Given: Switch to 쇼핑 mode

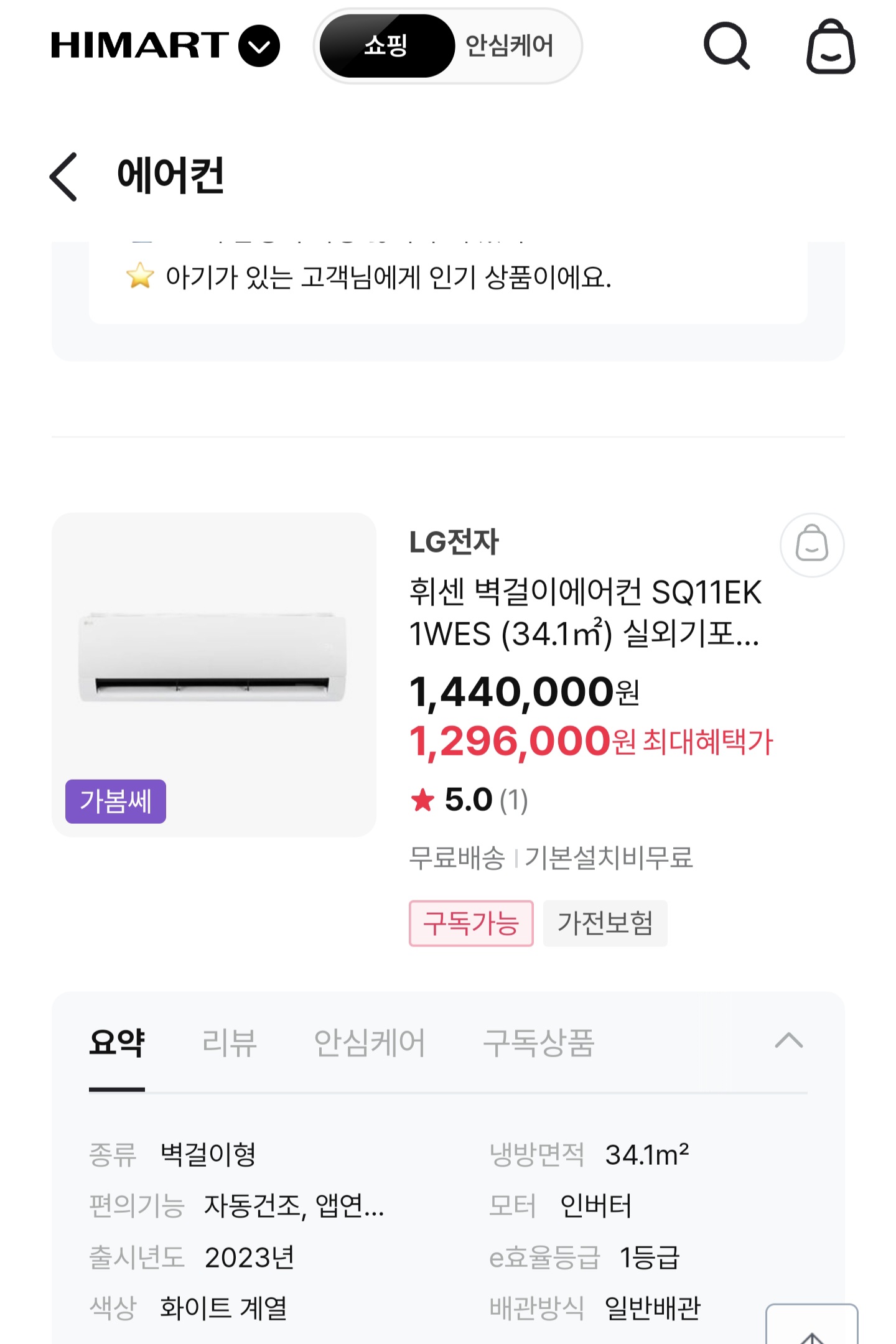Looking at the screenshot, I should coord(386,46).
